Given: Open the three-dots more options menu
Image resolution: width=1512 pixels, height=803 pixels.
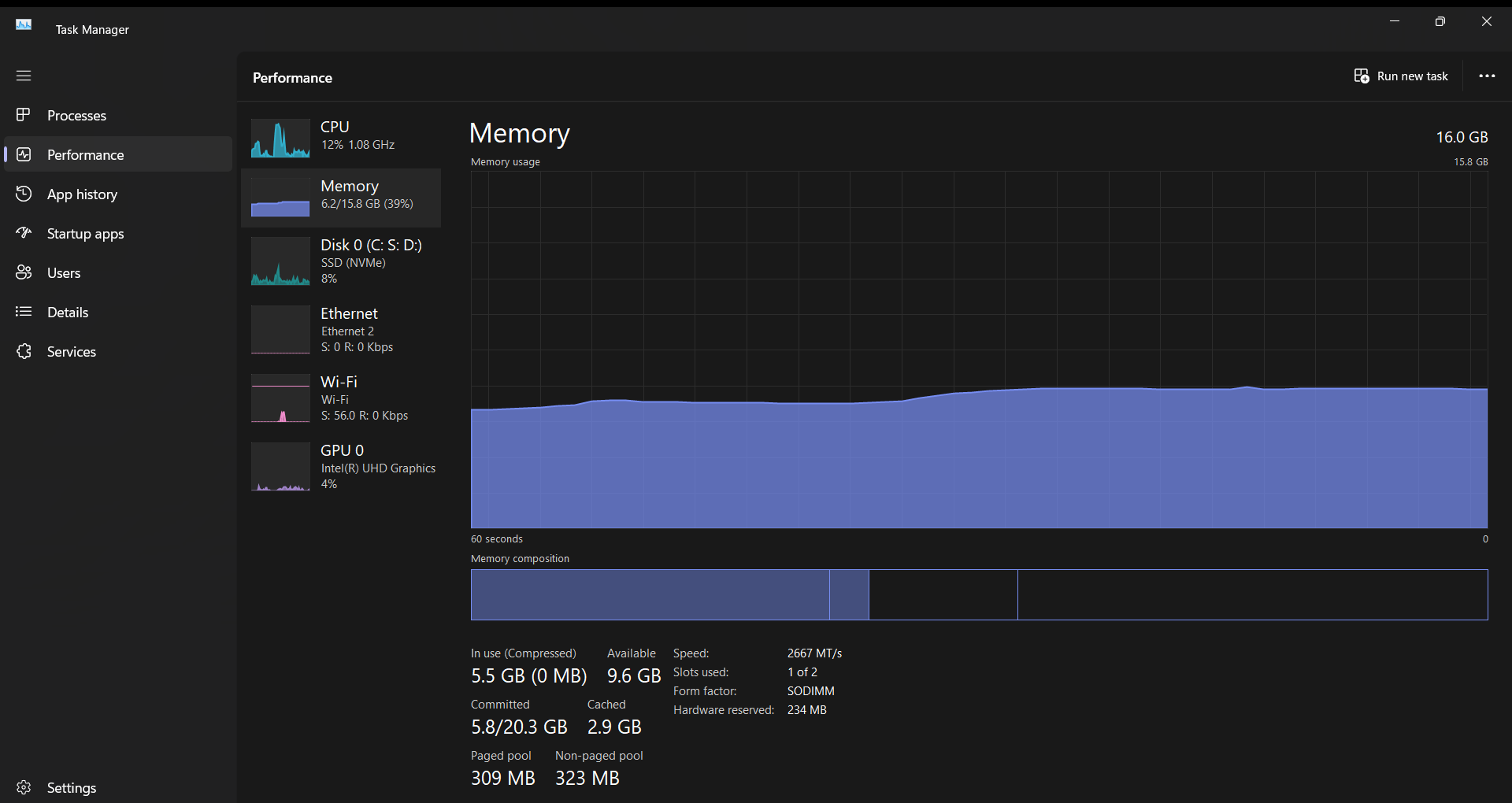Looking at the screenshot, I should 1487,76.
